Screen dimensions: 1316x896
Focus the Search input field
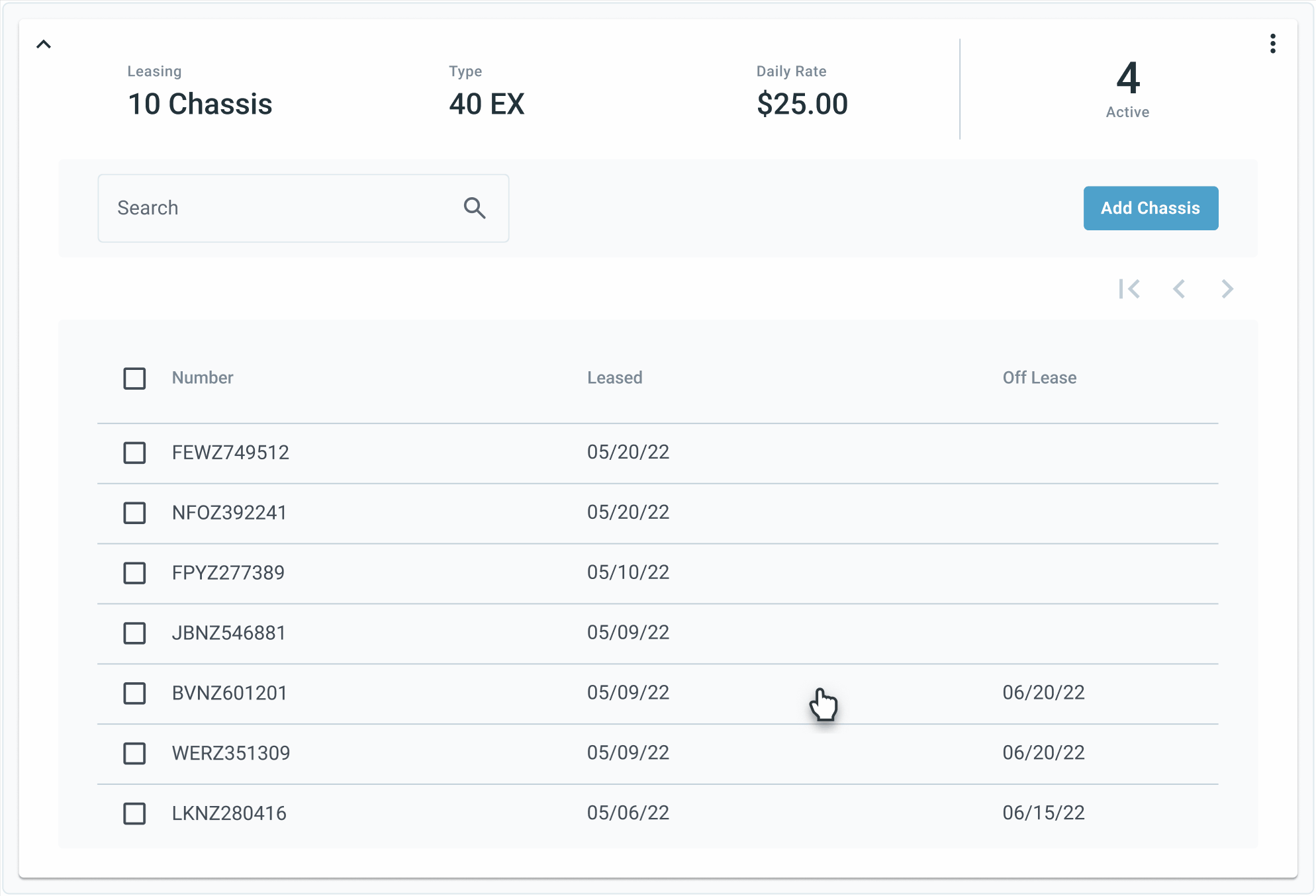coord(303,208)
